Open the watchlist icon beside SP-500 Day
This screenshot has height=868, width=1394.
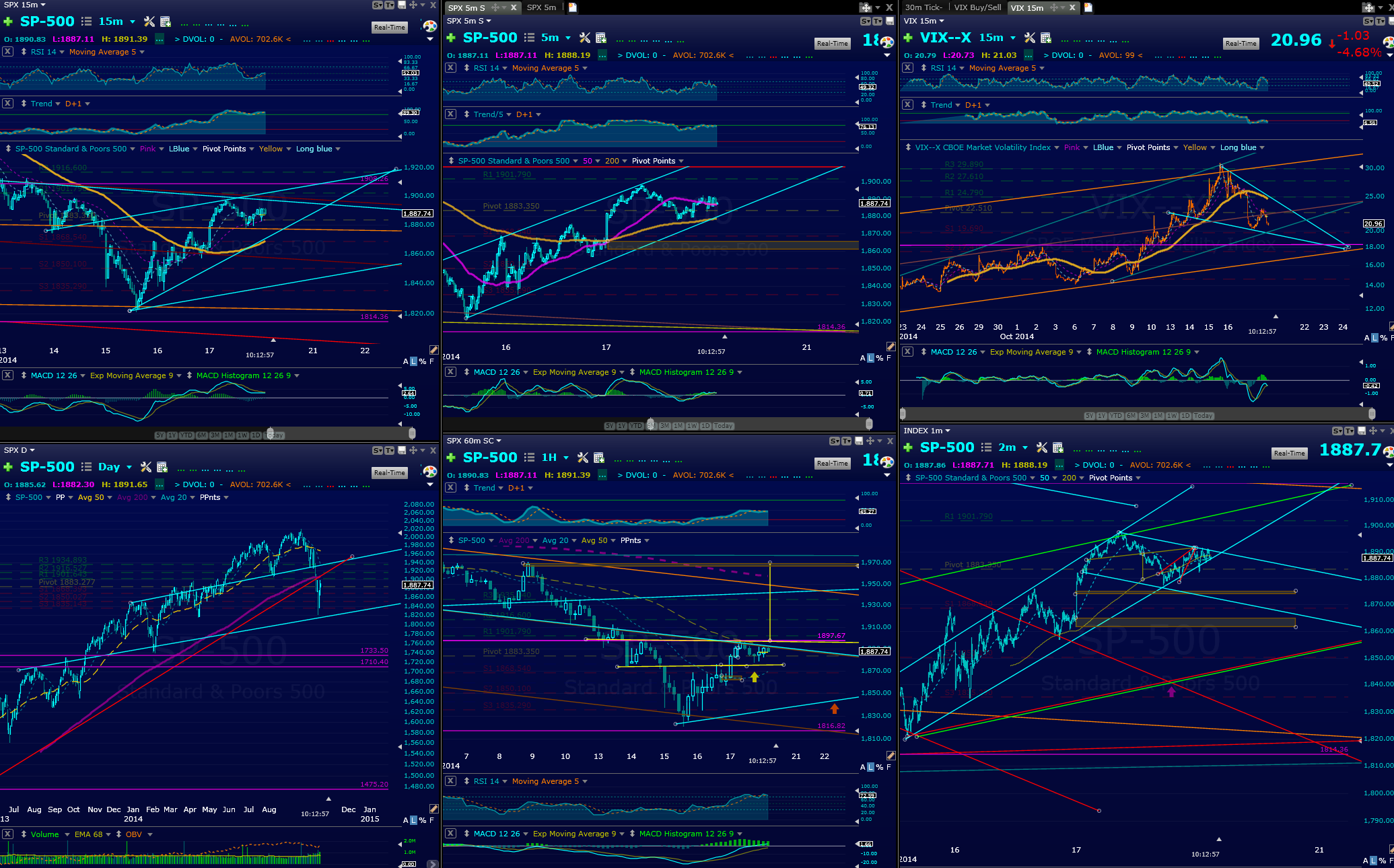(x=86, y=467)
